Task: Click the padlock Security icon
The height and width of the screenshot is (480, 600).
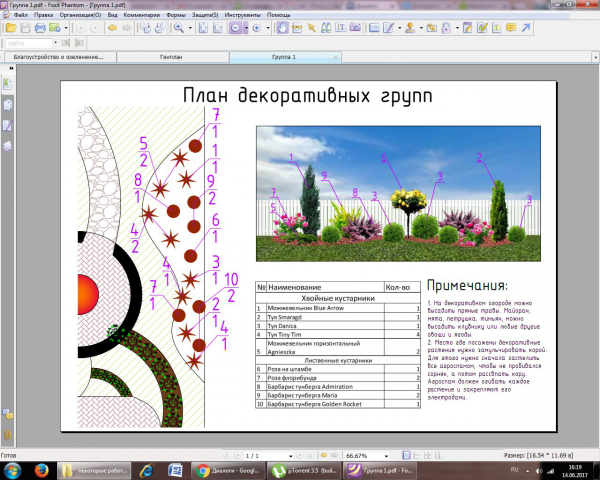Action: coord(446,28)
